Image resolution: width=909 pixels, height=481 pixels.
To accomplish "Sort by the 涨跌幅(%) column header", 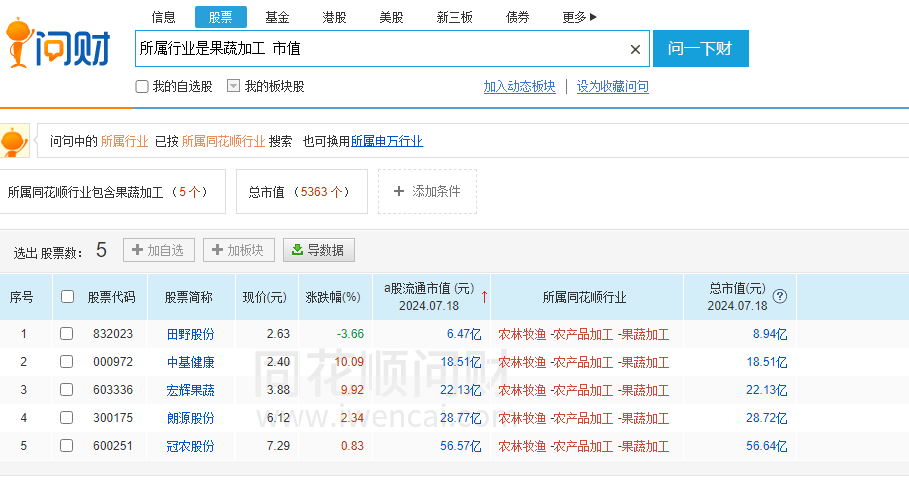I will tap(333, 297).
